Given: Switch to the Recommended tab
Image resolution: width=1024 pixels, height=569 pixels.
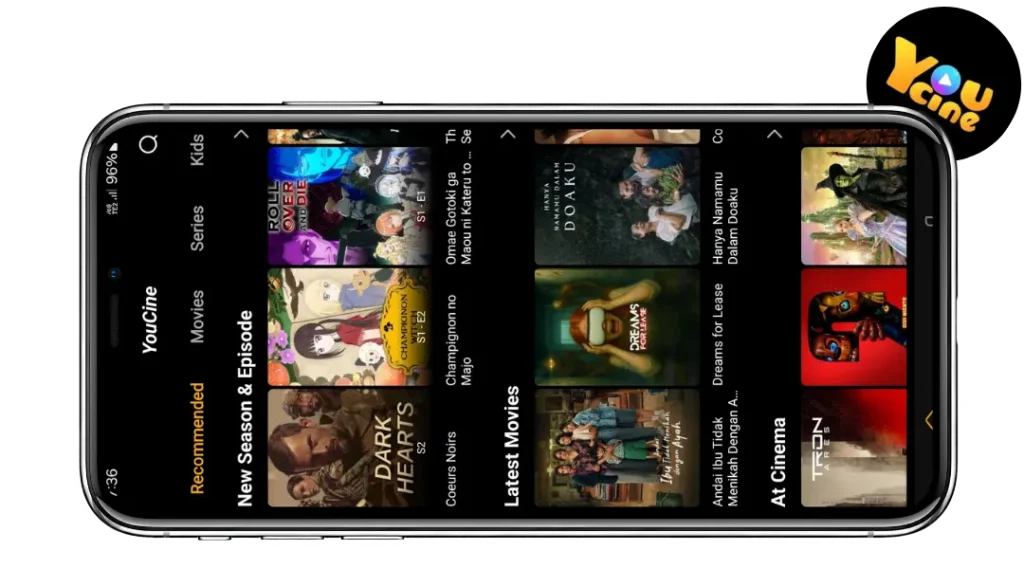Looking at the screenshot, I should click(x=197, y=438).
